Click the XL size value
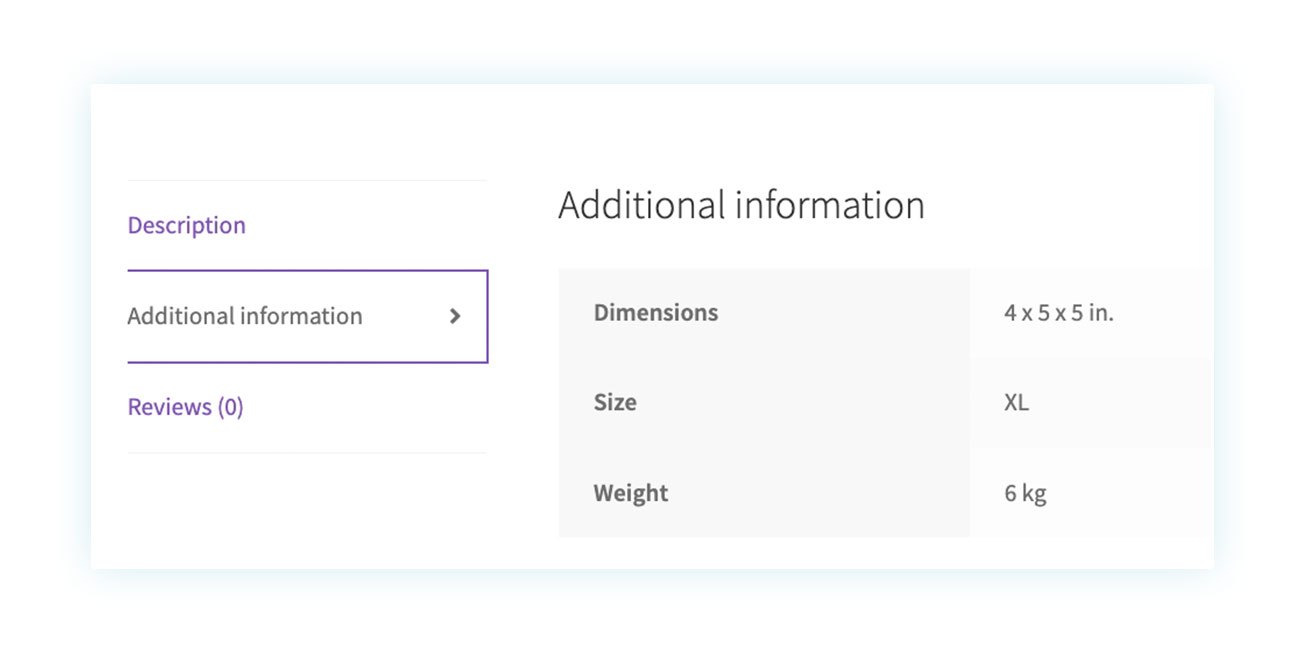This screenshot has width=1300, height=660. point(1016,403)
